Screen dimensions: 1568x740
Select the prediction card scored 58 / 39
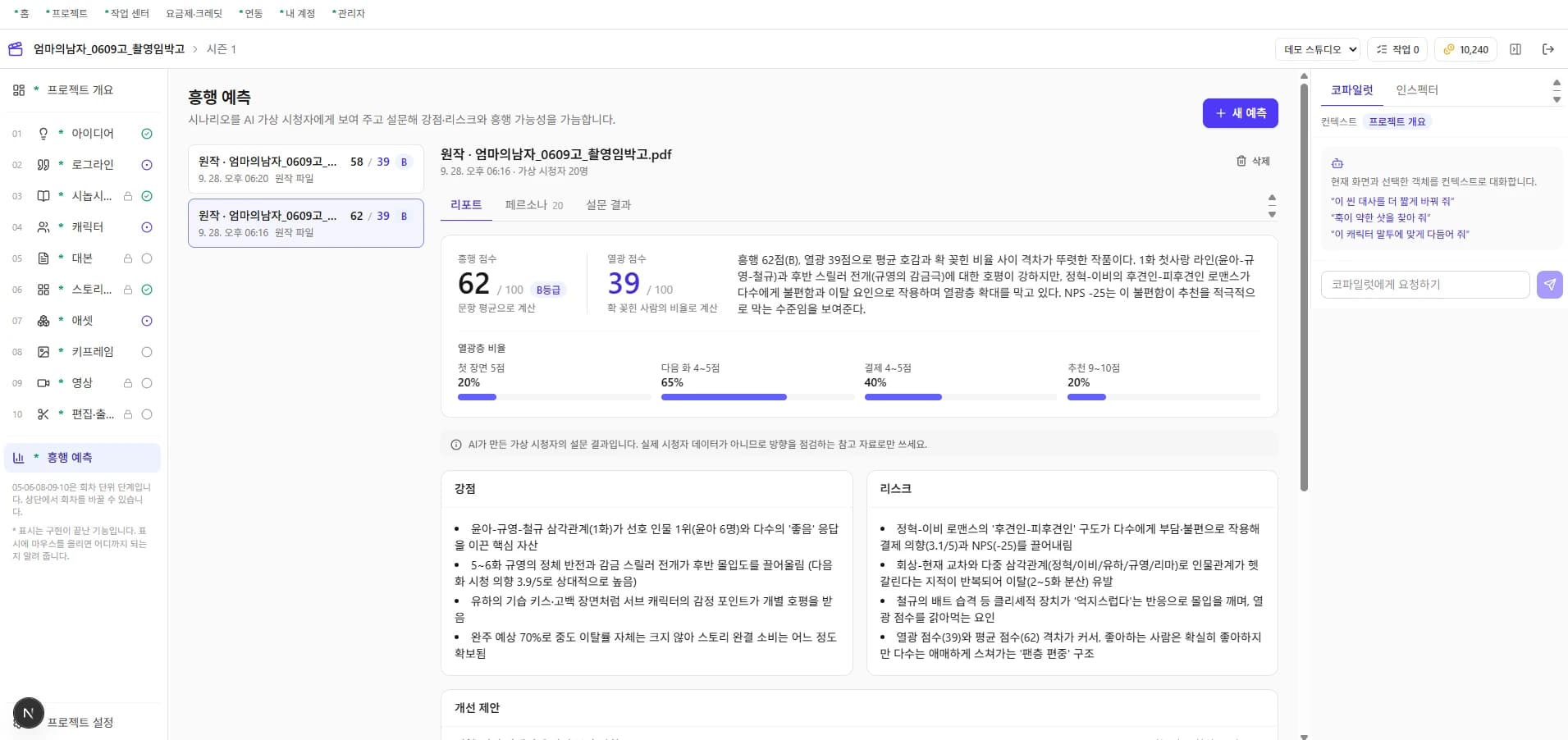306,169
